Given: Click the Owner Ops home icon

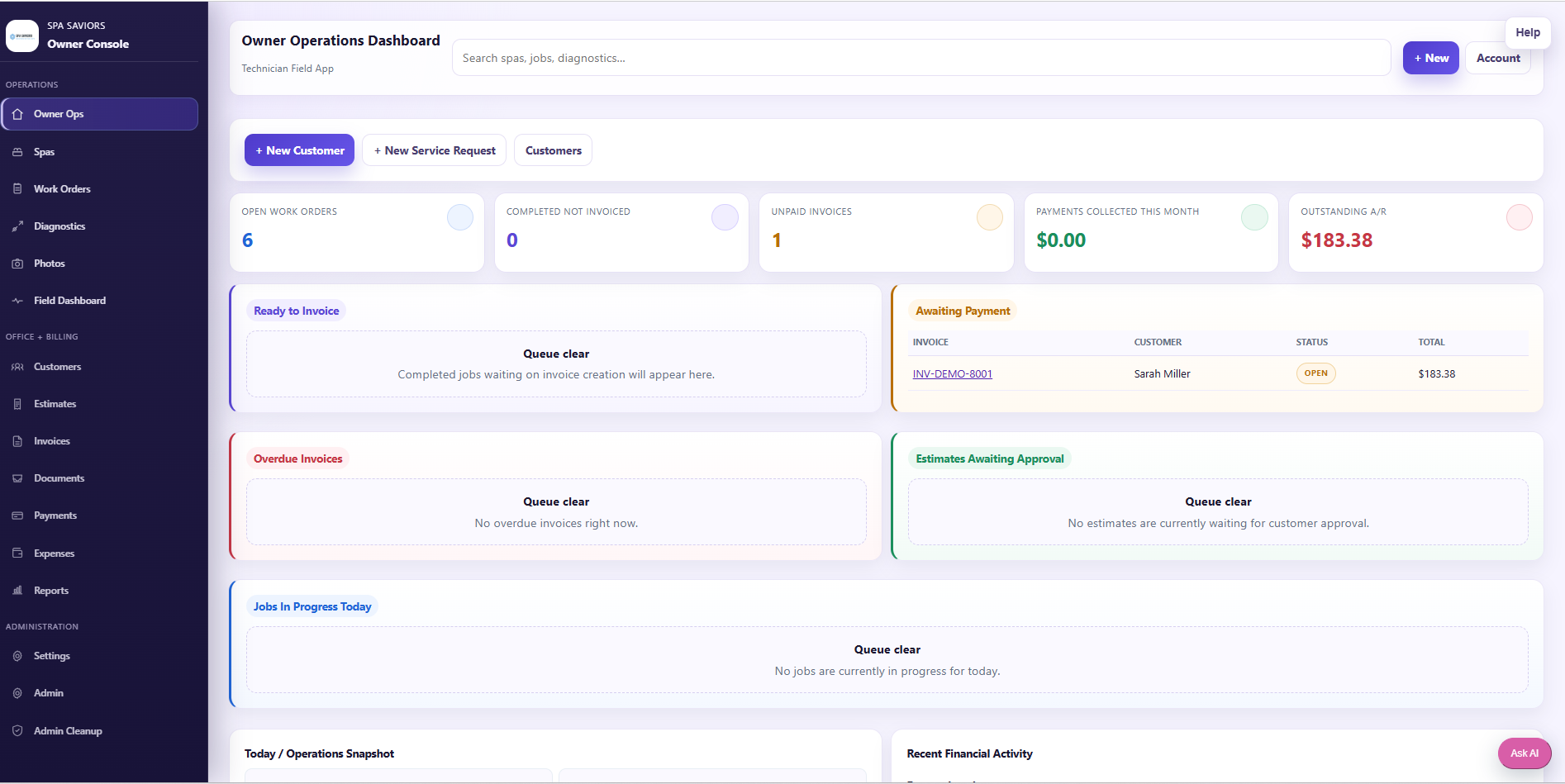Looking at the screenshot, I should tap(17, 114).
